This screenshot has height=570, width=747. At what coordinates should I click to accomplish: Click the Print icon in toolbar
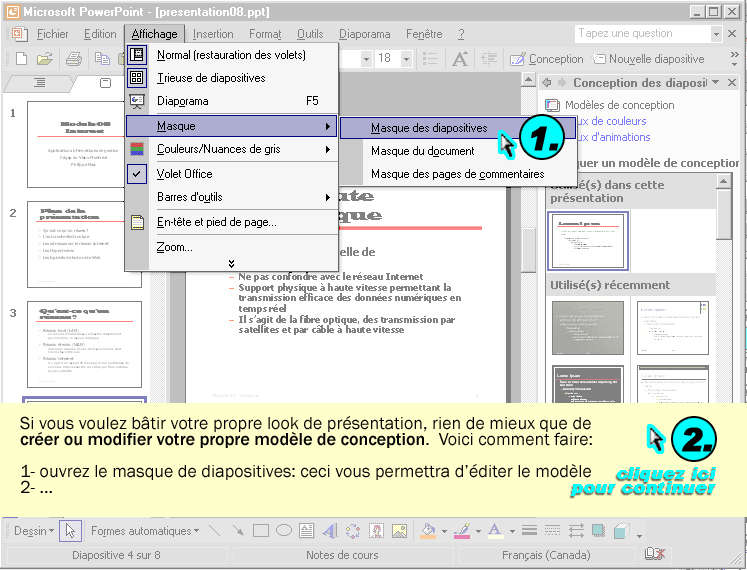74,59
